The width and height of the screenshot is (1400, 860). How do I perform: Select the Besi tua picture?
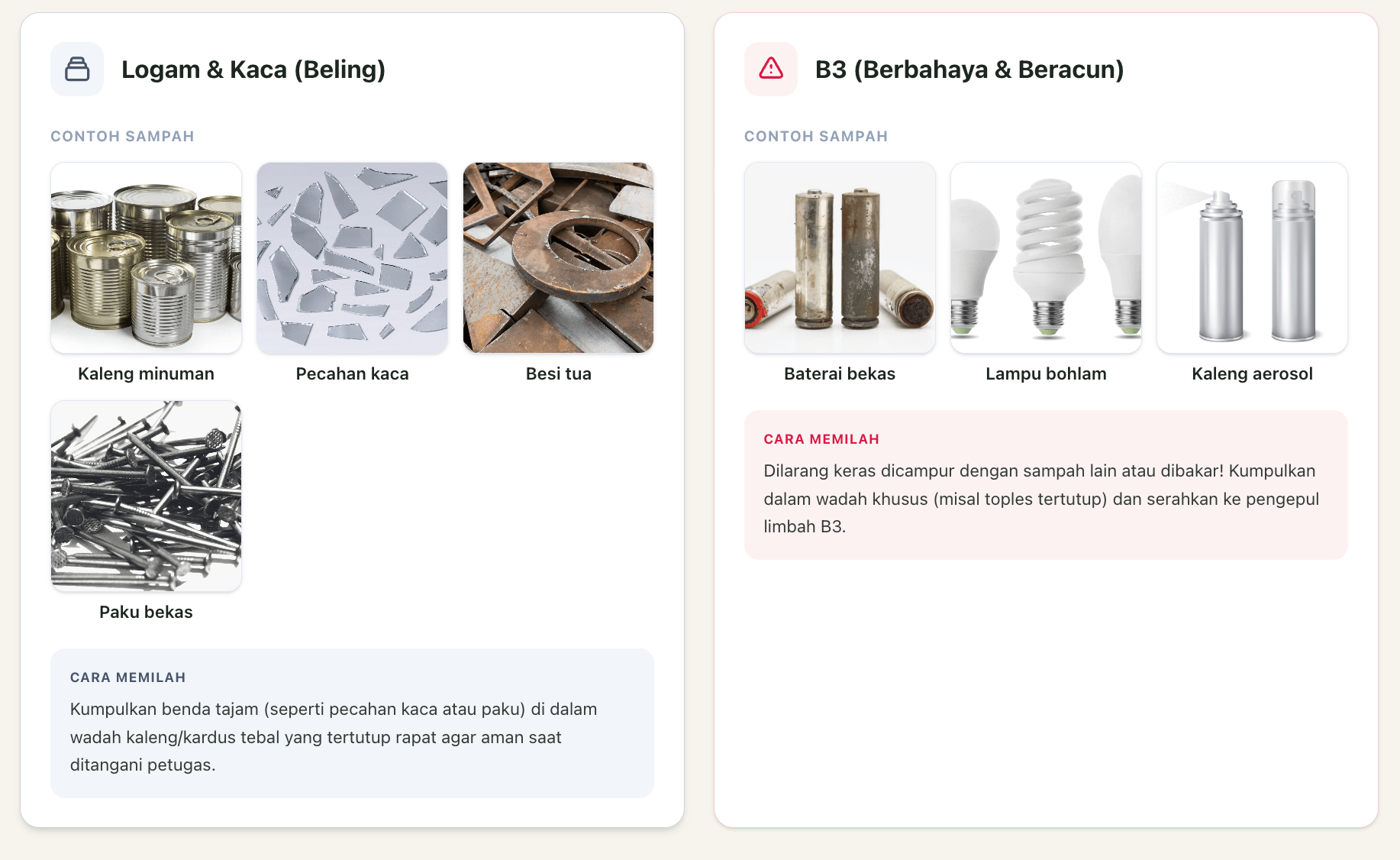(x=559, y=258)
